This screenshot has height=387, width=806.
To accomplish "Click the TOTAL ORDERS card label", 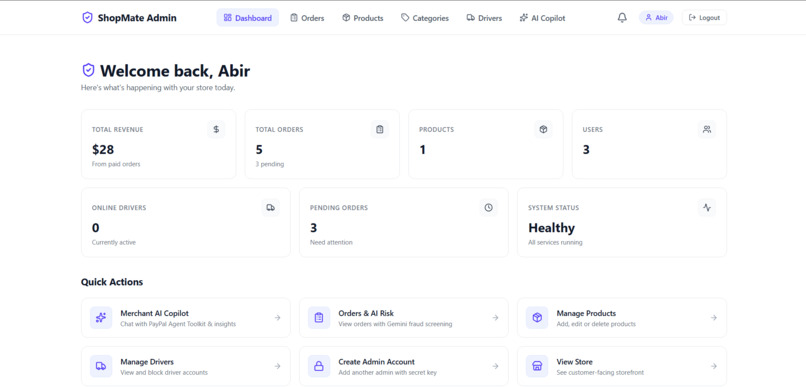I will 280,130.
